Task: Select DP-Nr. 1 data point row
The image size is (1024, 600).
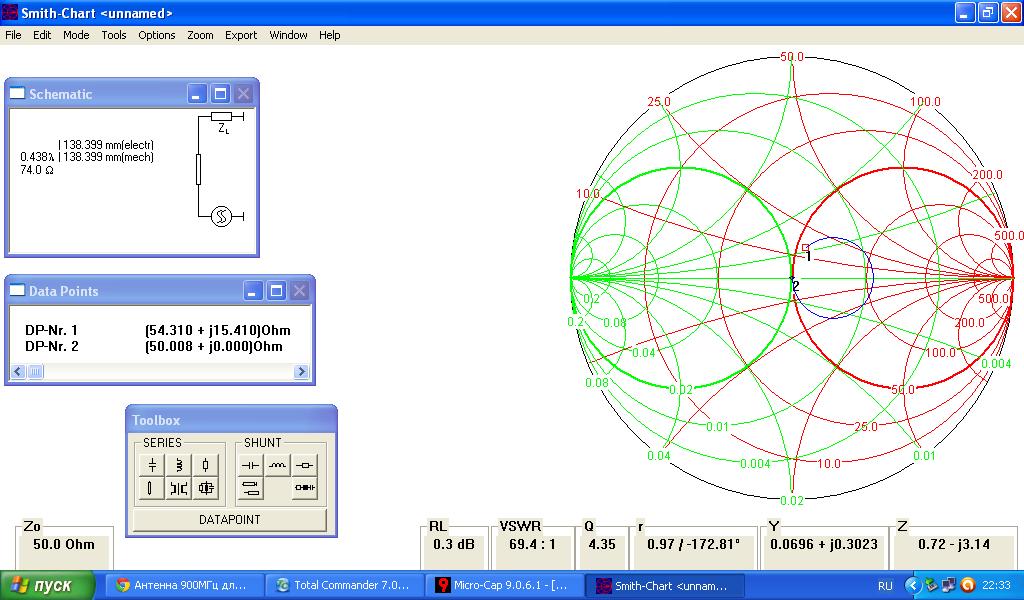Action: tap(155, 330)
